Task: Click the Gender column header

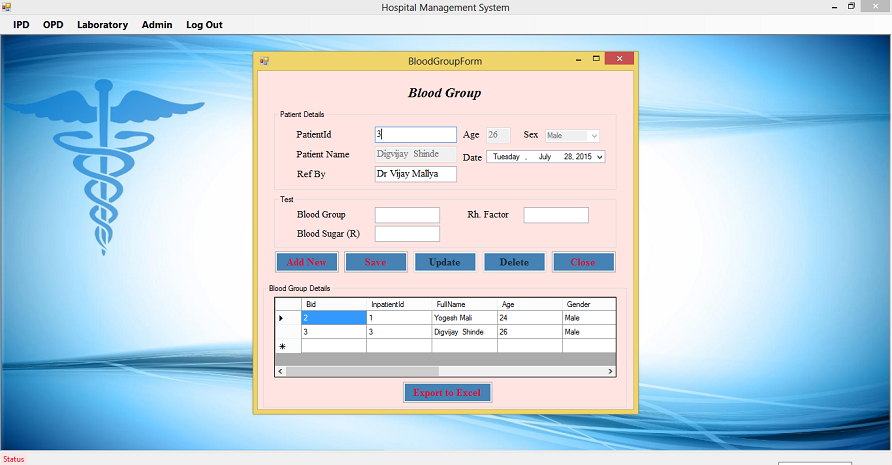Action: (589, 304)
